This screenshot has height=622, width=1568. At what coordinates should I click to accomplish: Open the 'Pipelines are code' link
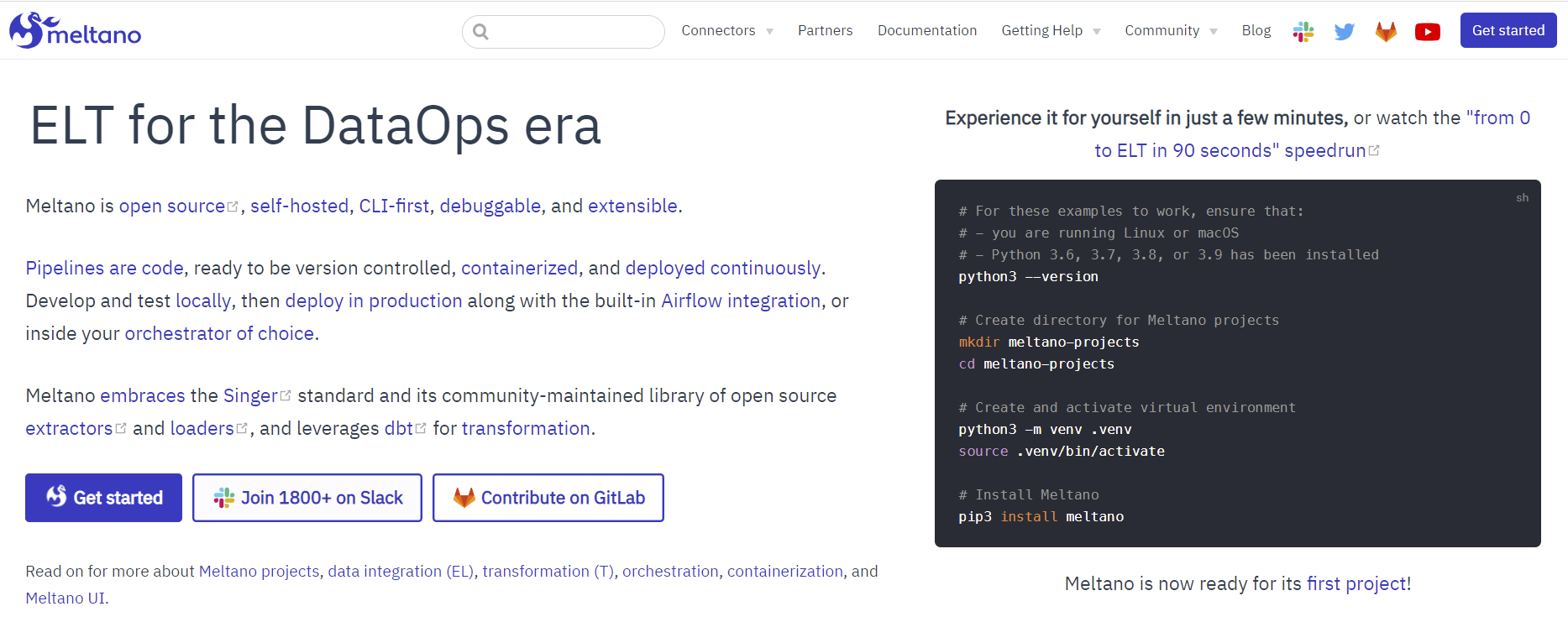pyautogui.click(x=104, y=268)
